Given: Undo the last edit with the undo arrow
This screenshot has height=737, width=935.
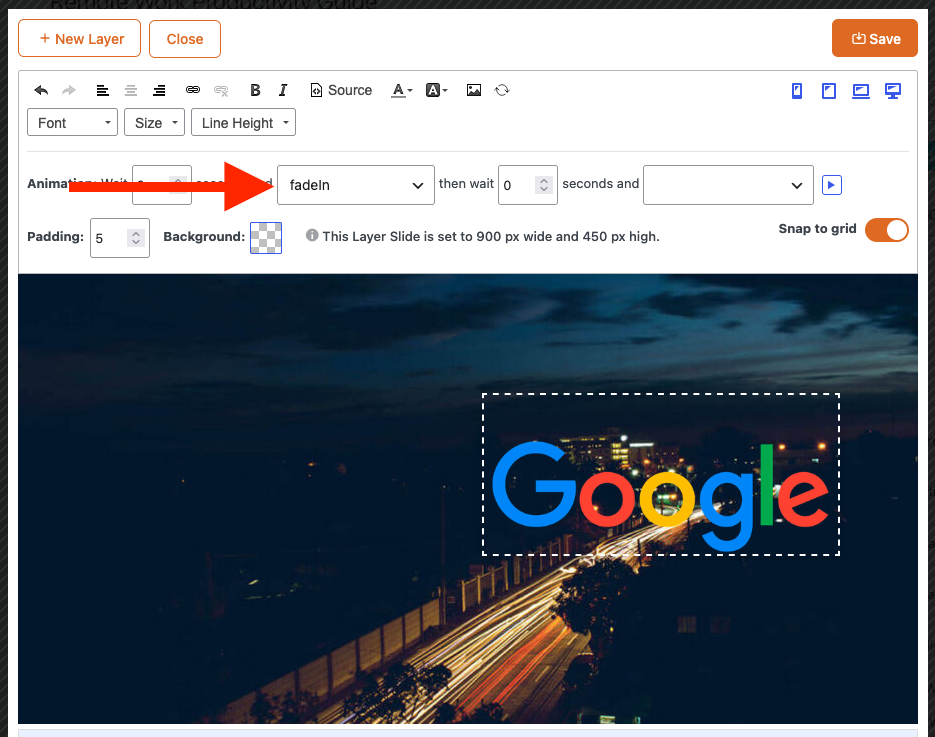Looking at the screenshot, I should tap(41, 90).
